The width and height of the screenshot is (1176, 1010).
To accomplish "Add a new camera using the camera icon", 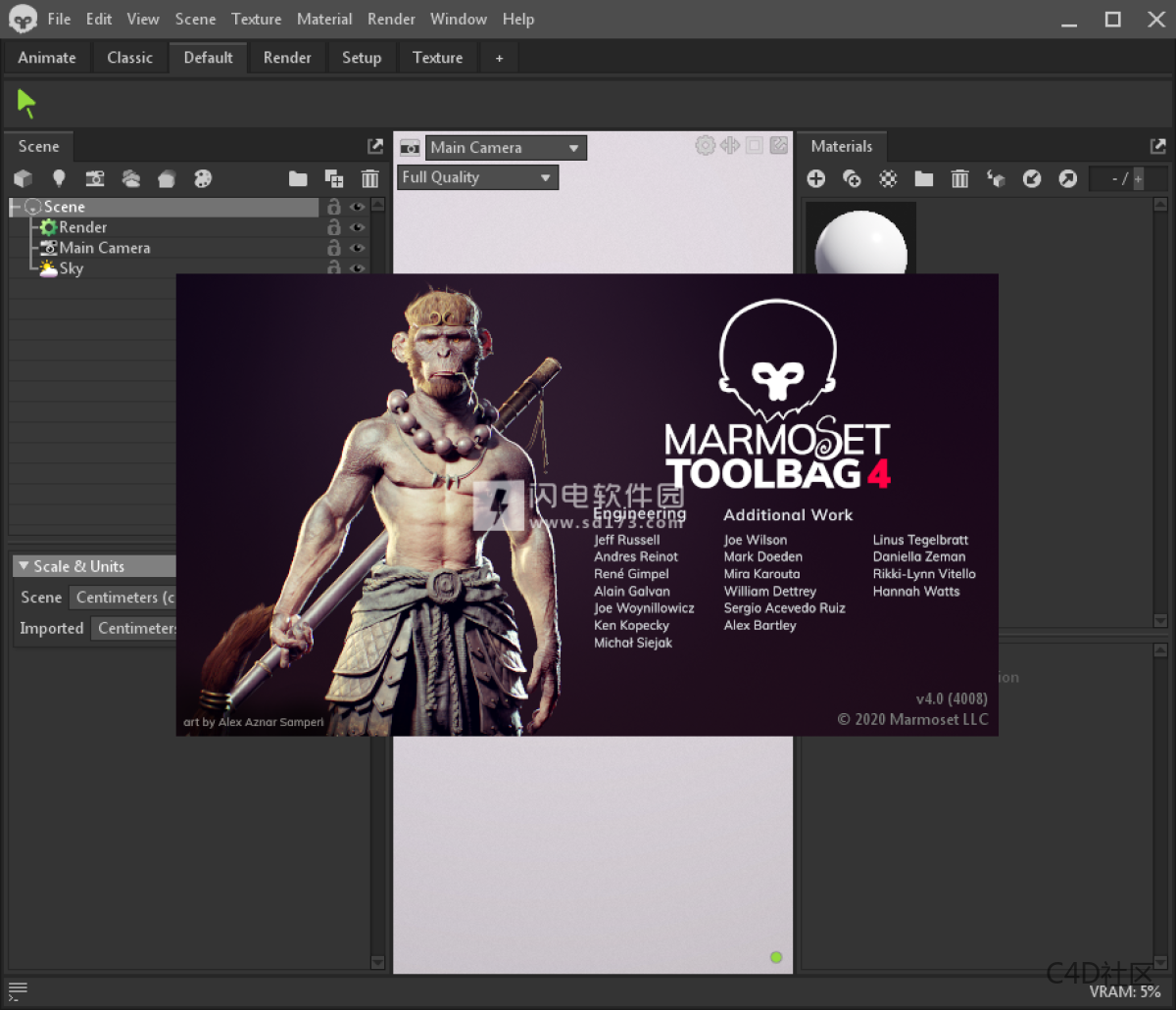I will click(95, 178).
